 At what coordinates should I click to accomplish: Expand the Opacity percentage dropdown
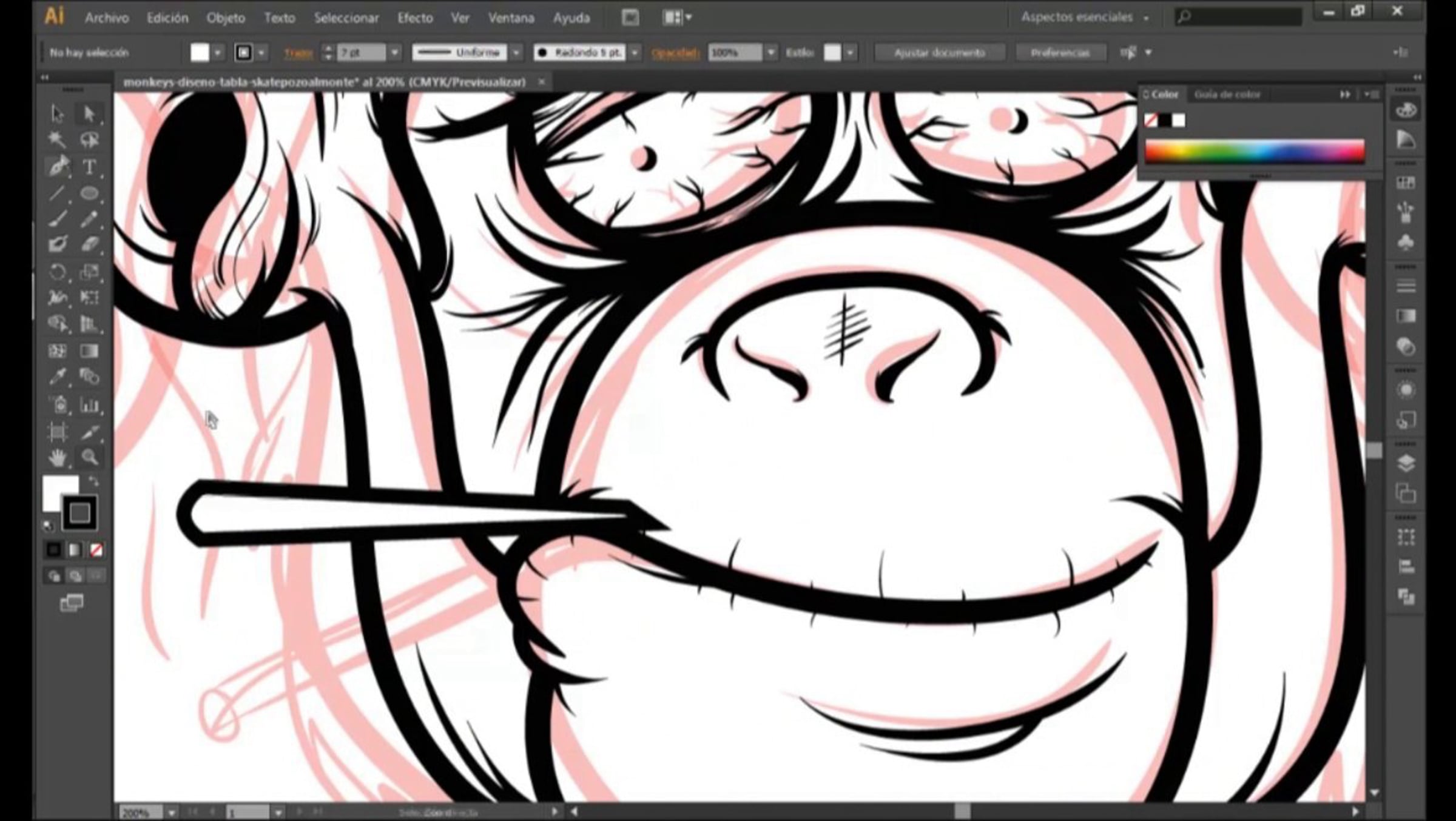tap(771, 53)
